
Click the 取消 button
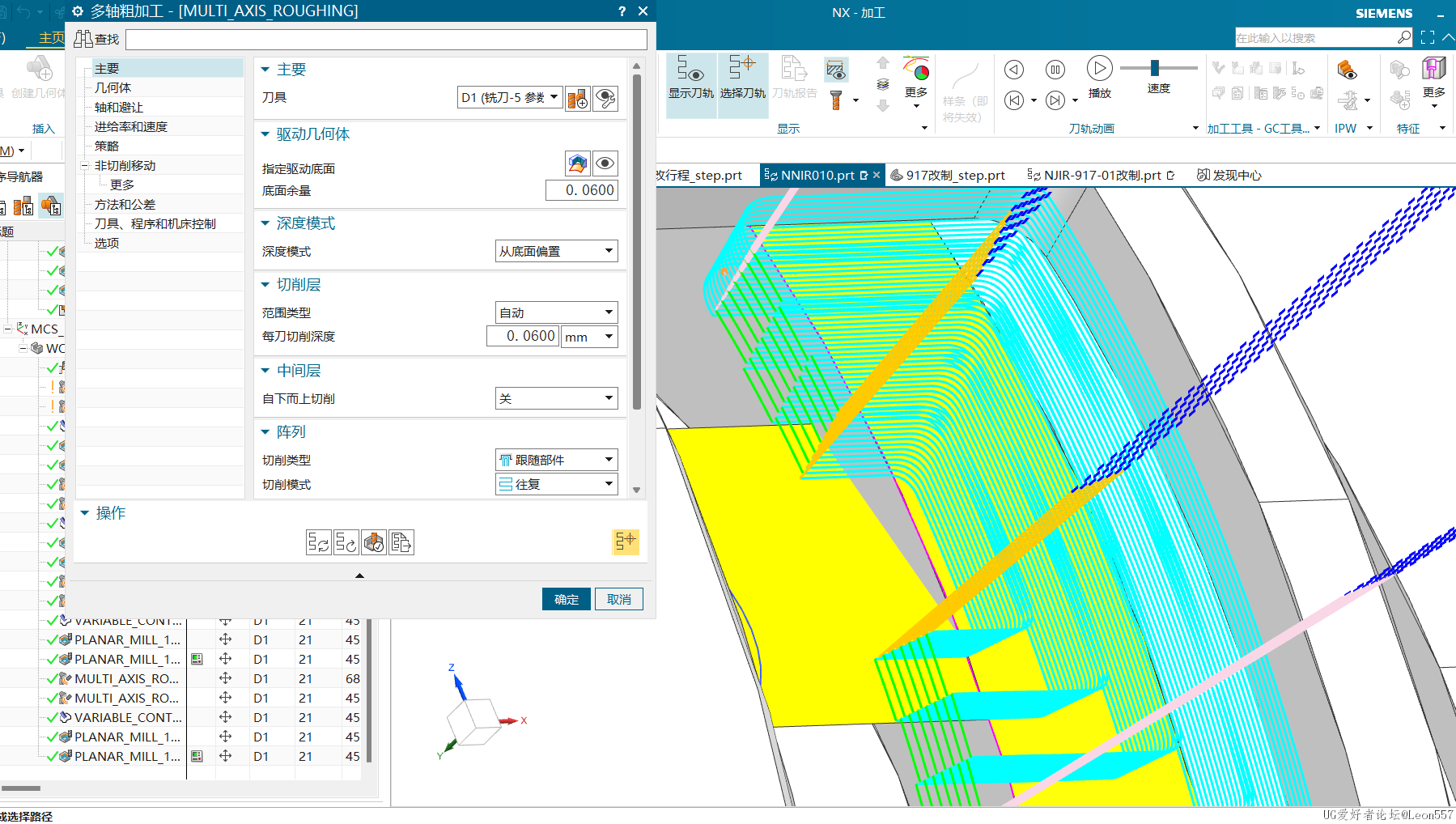[x=619, y=599]
